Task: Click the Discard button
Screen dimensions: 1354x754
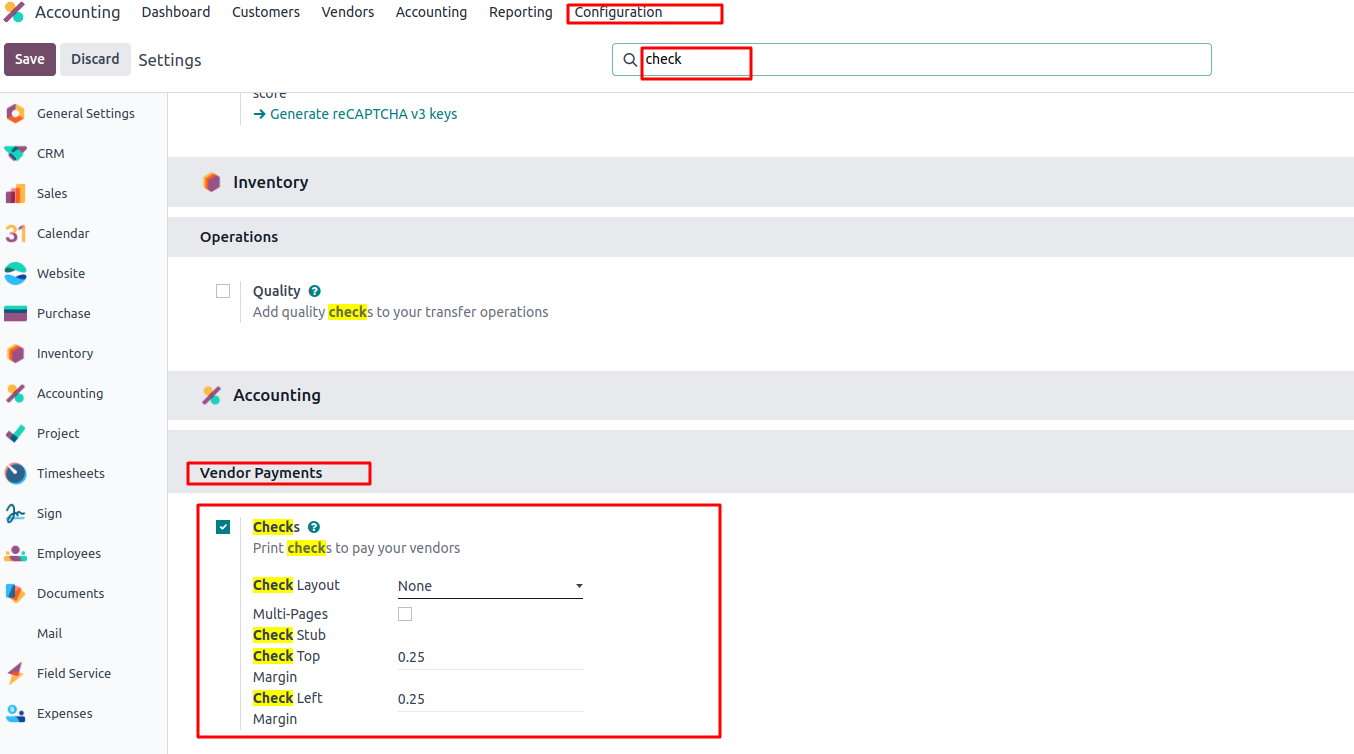Action: tap(95, 59)
